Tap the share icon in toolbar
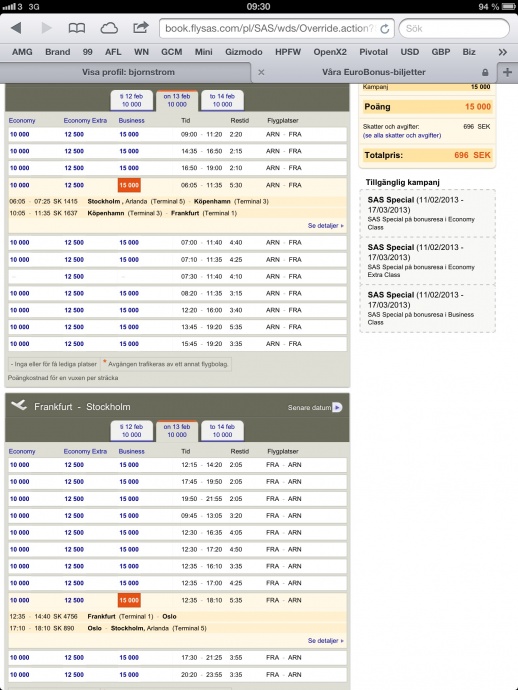This screenshot has height=690, width=518. click(141, 27)
